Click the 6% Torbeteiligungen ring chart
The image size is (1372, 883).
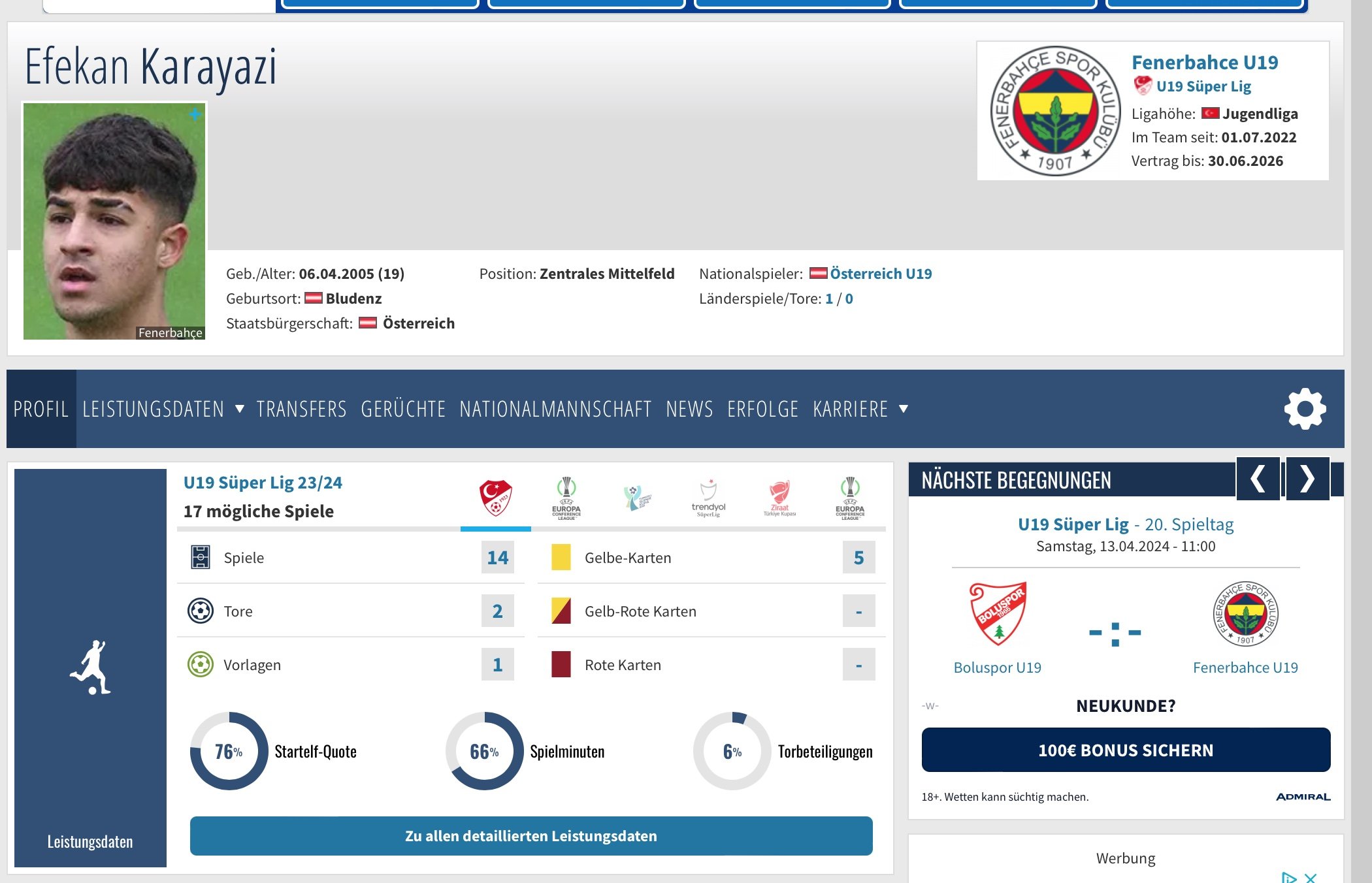[732, 751]
